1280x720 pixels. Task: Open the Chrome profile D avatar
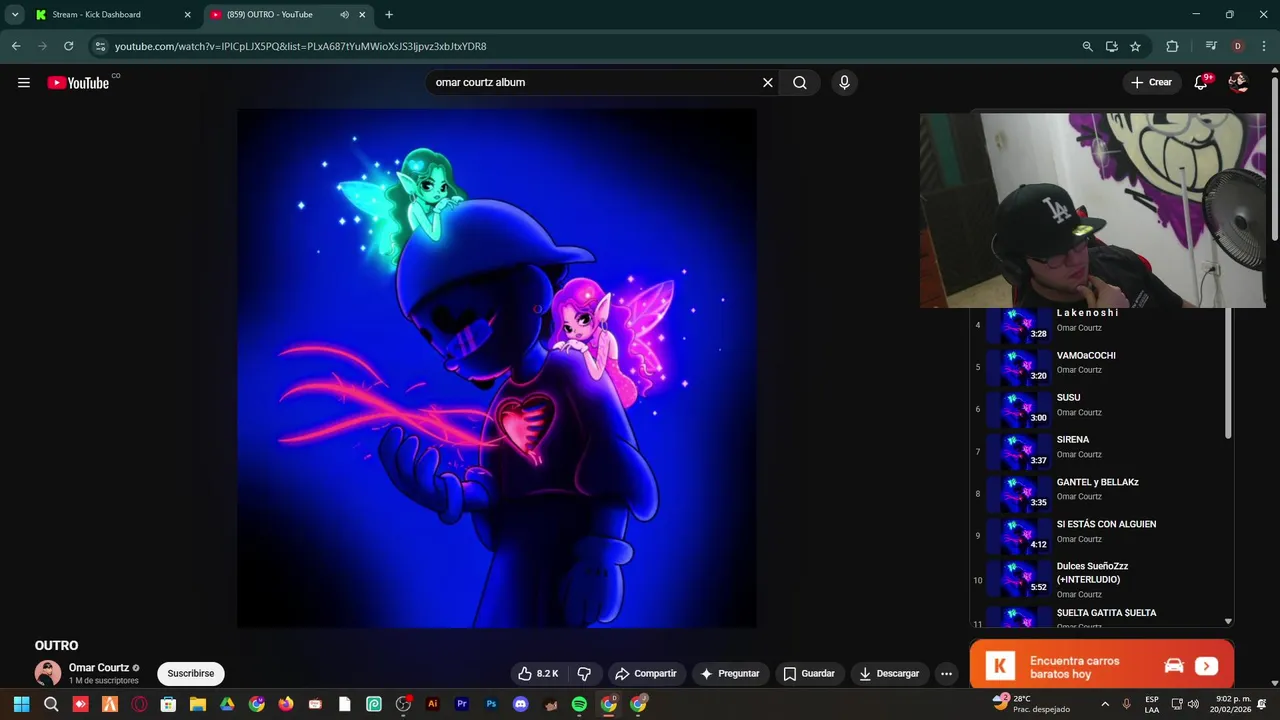click(x=1238, y=46)
